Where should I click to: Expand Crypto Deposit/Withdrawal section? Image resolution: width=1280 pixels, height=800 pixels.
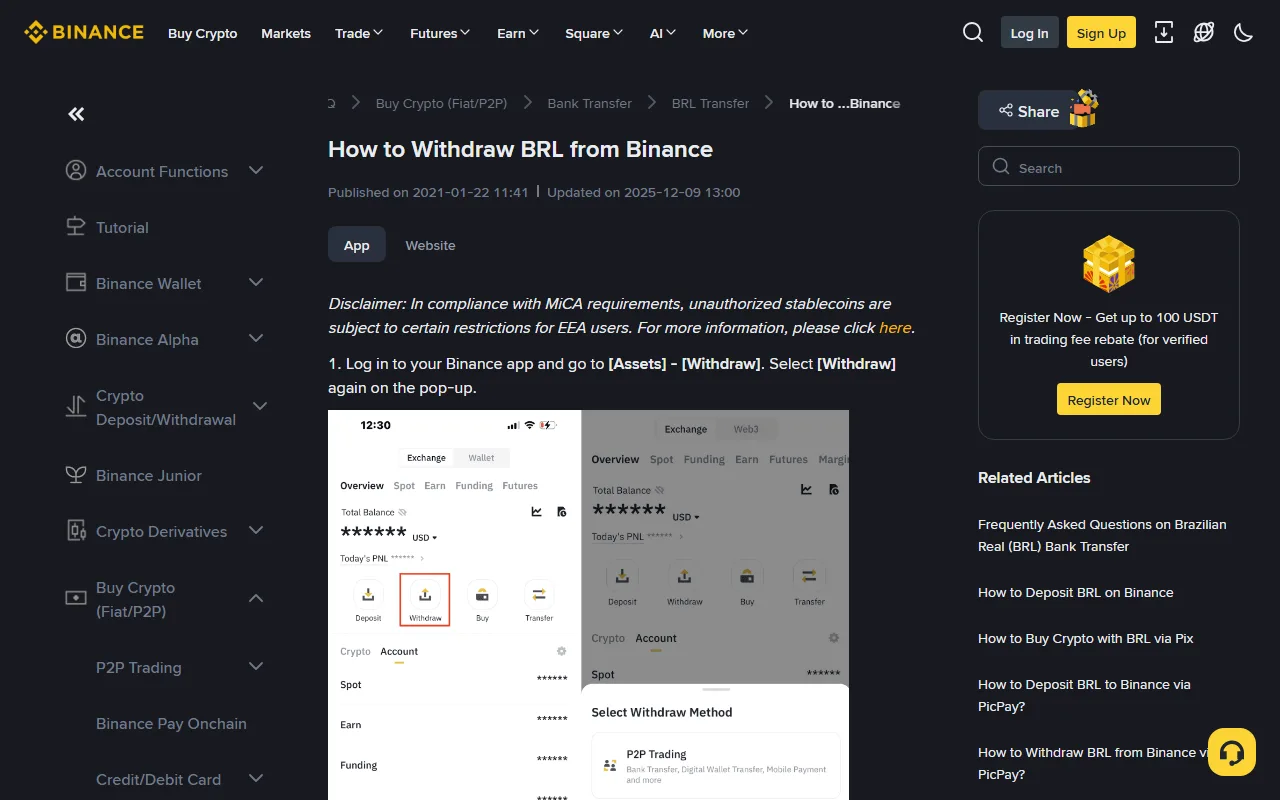(x=260, y=406)
